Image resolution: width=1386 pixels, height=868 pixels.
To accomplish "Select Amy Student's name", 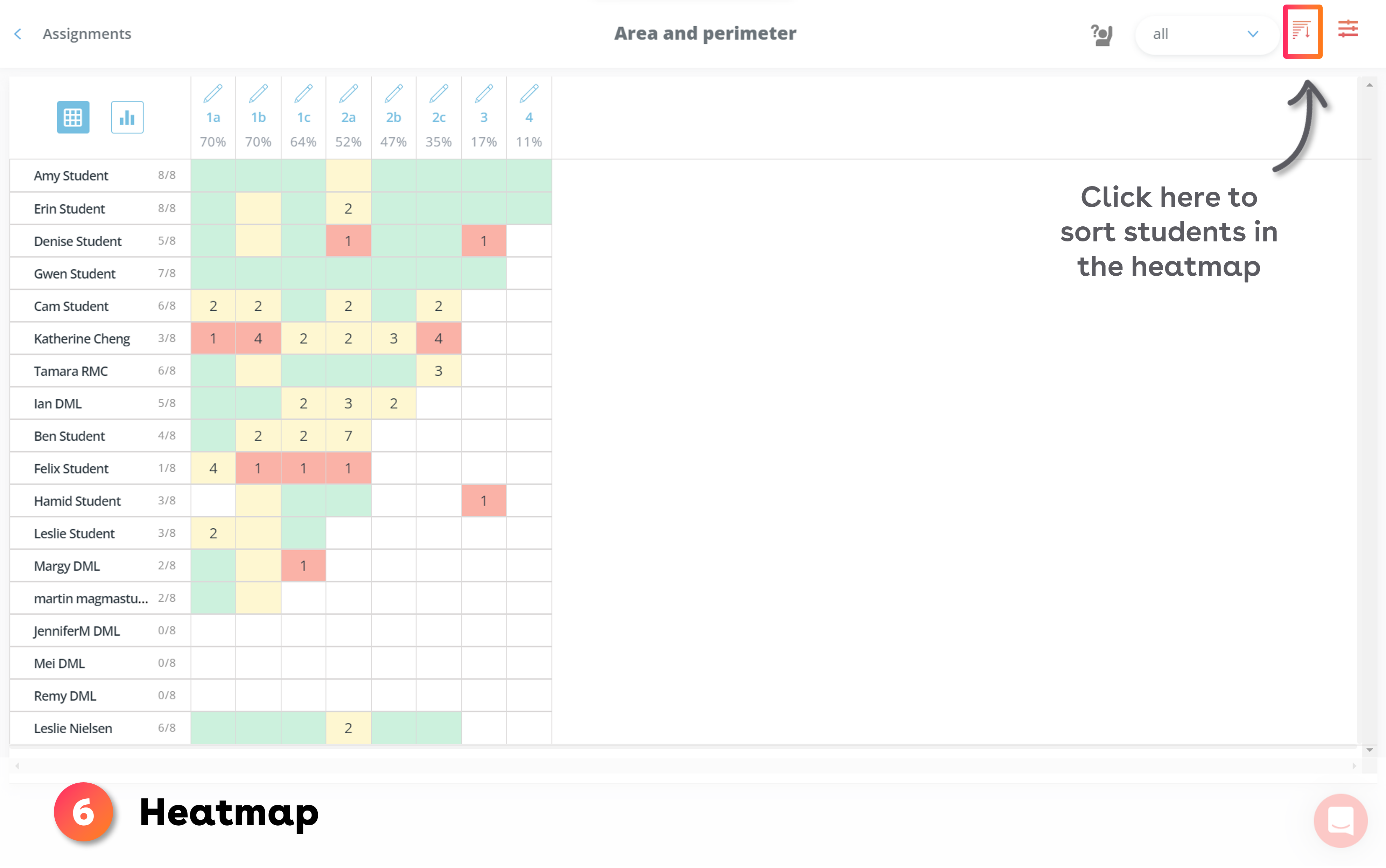I will [x=71, y=176].
